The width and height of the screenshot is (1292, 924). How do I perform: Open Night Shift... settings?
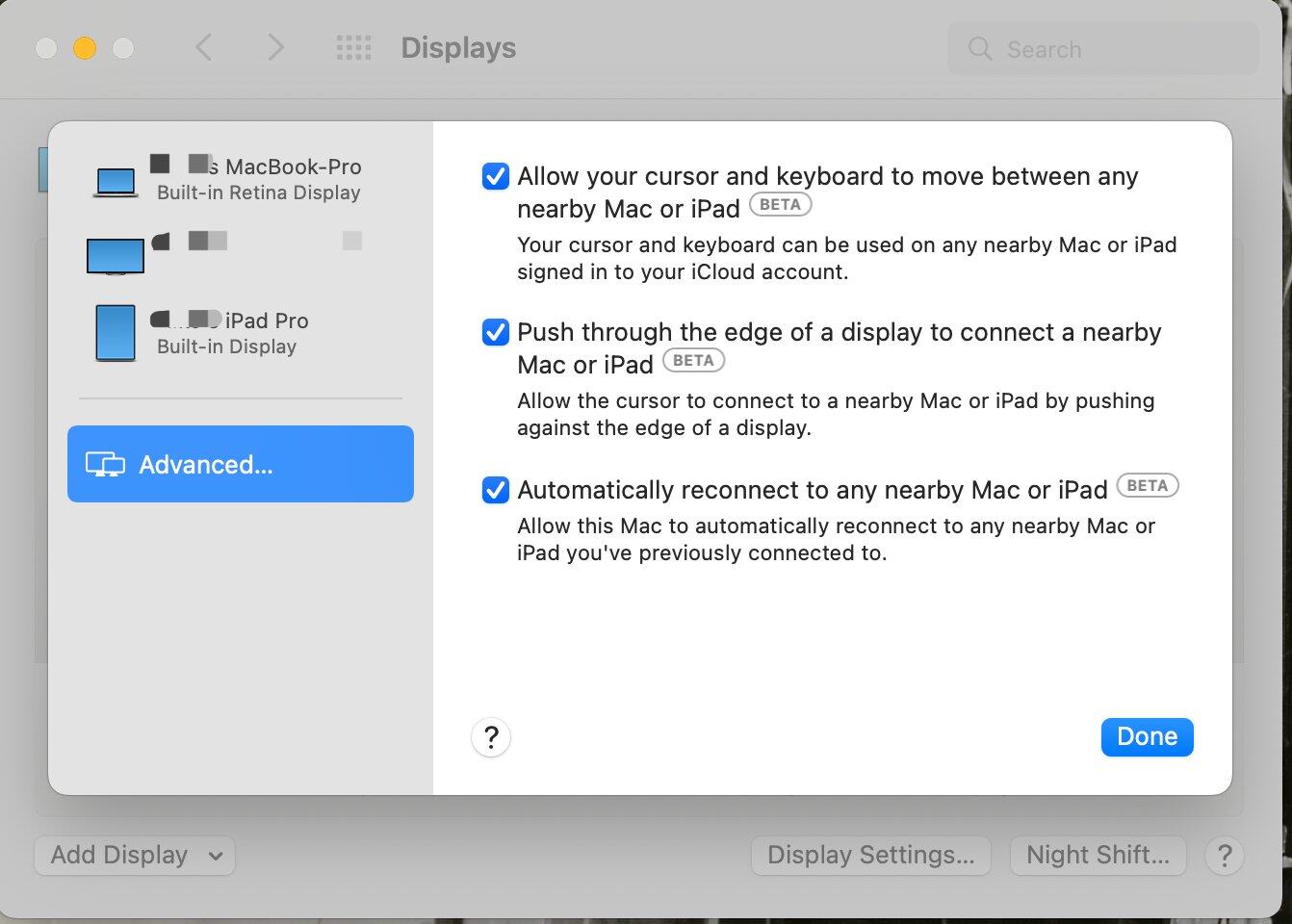coord(1098,855)
